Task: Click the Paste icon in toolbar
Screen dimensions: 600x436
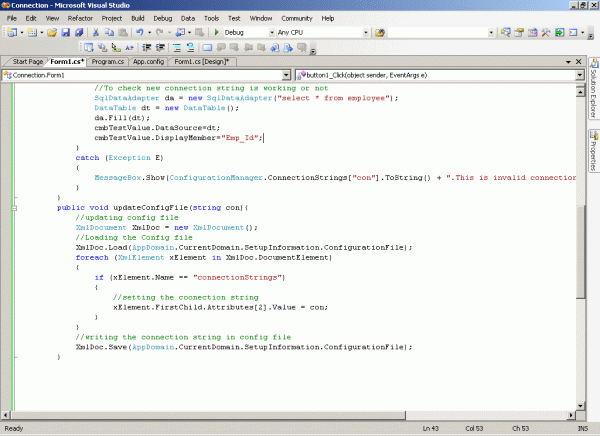Action: 122,33
